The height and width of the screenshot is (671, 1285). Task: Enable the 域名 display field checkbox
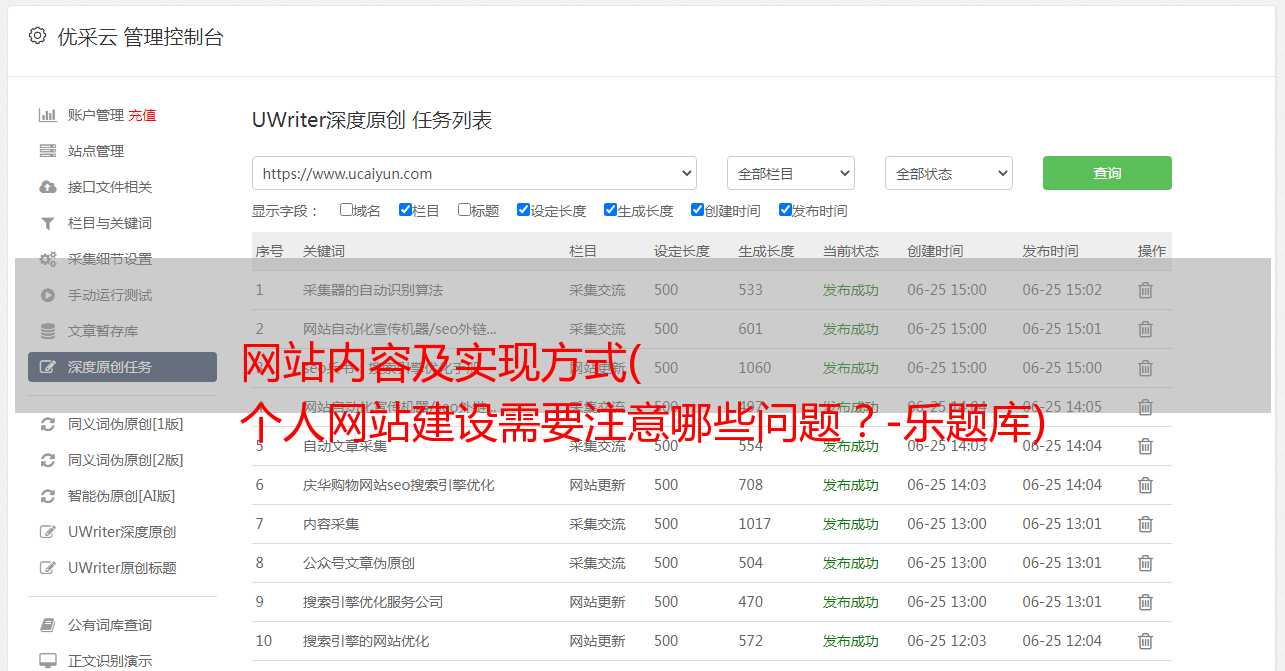[346, 210]
